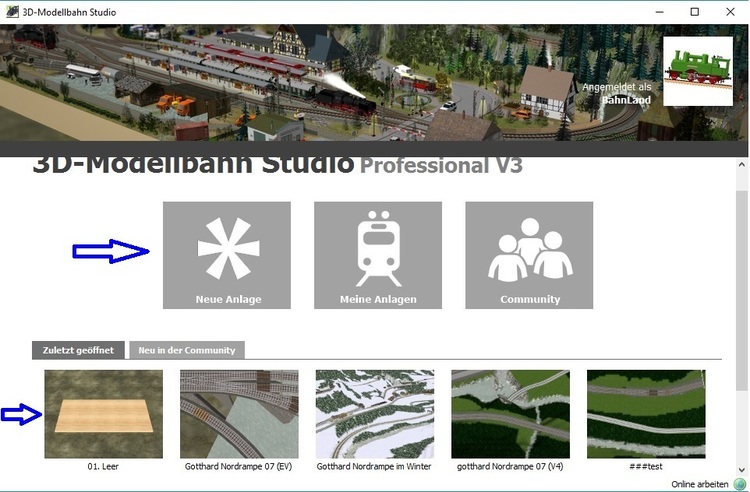Click the app icon in title bar
750x492 pixels.
click(x=11, y=12)
